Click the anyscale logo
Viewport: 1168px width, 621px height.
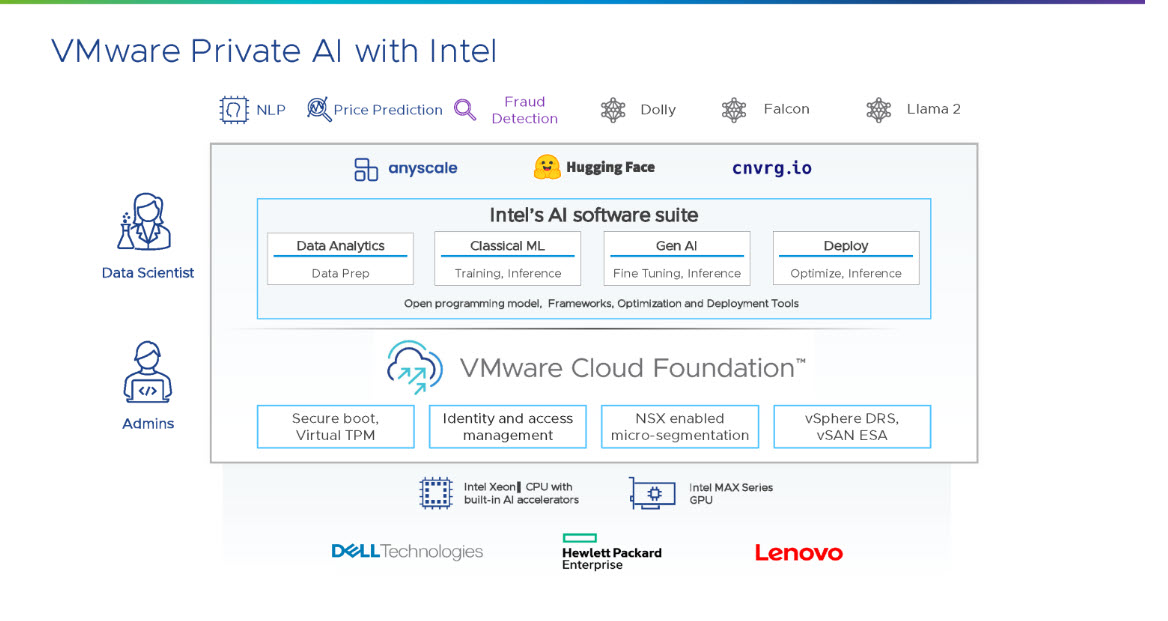[405, 169]
